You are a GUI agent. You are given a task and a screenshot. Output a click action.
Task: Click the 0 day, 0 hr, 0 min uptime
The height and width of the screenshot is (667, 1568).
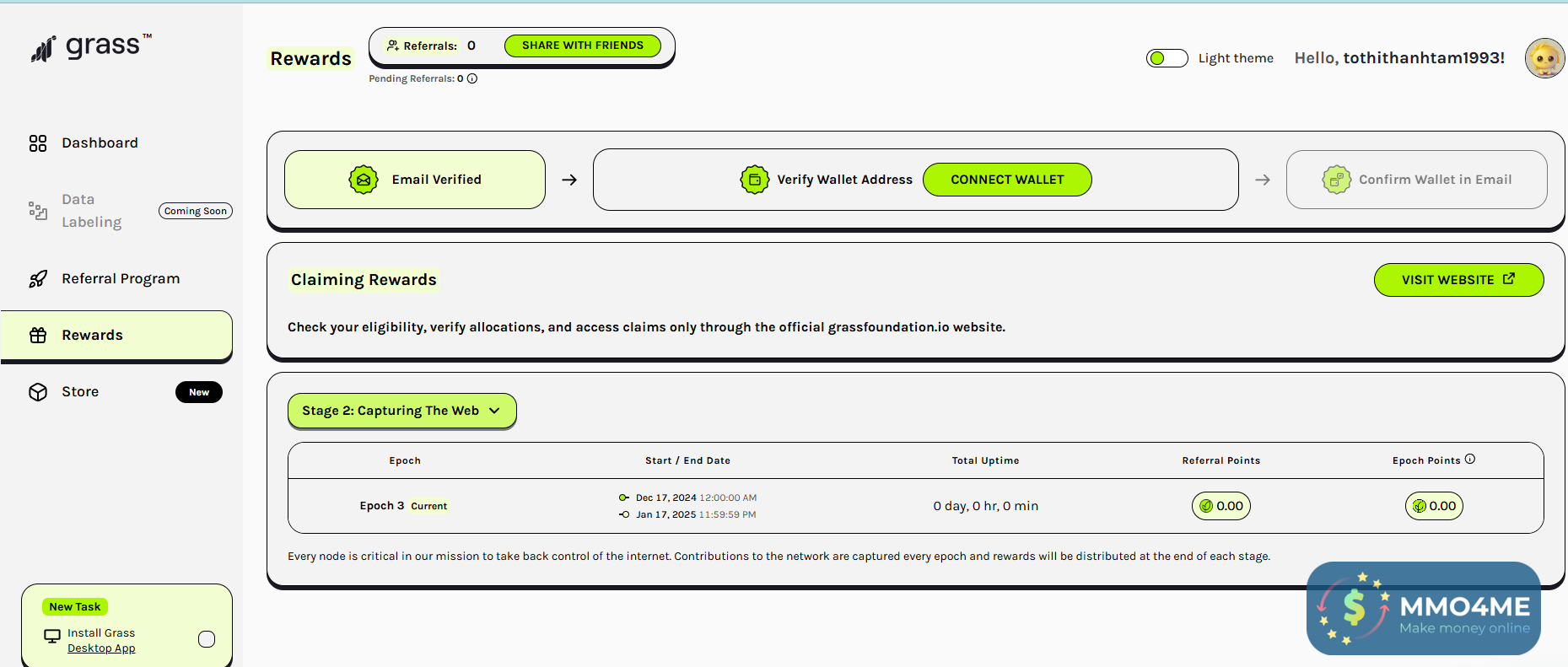pos(986,506)
